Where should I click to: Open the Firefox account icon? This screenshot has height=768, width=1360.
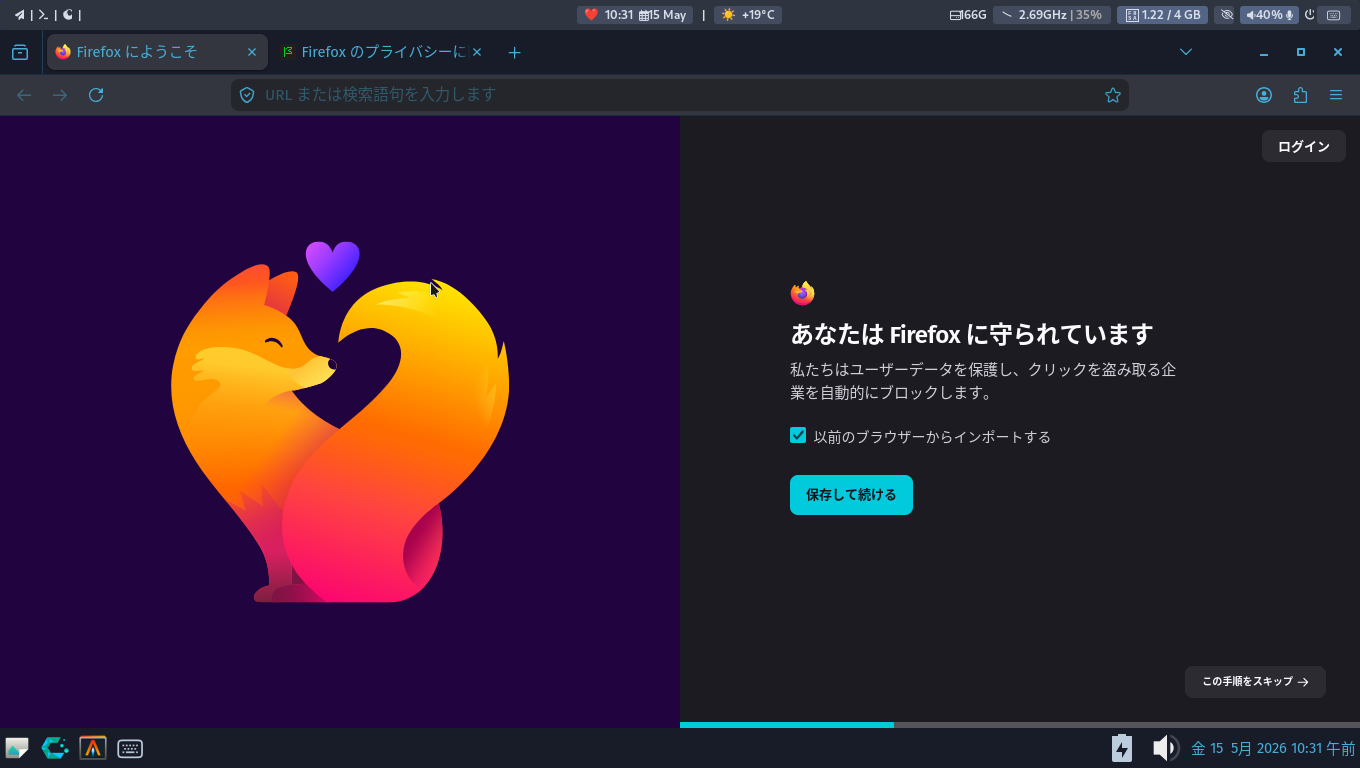[1264, 95]
